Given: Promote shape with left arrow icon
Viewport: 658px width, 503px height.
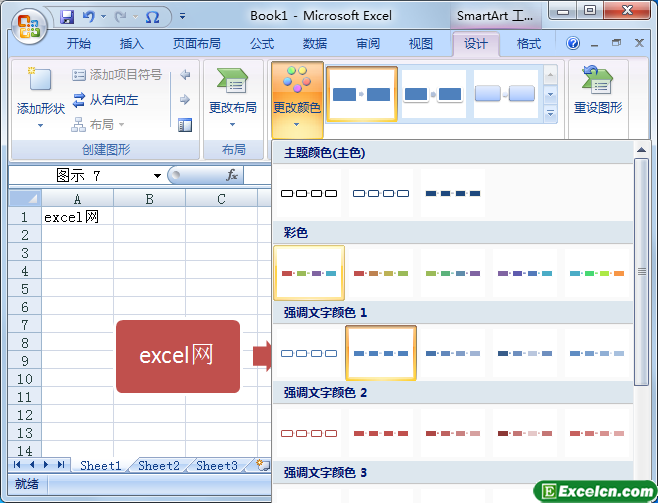Looking at the screenshot, I should (185, 75).
